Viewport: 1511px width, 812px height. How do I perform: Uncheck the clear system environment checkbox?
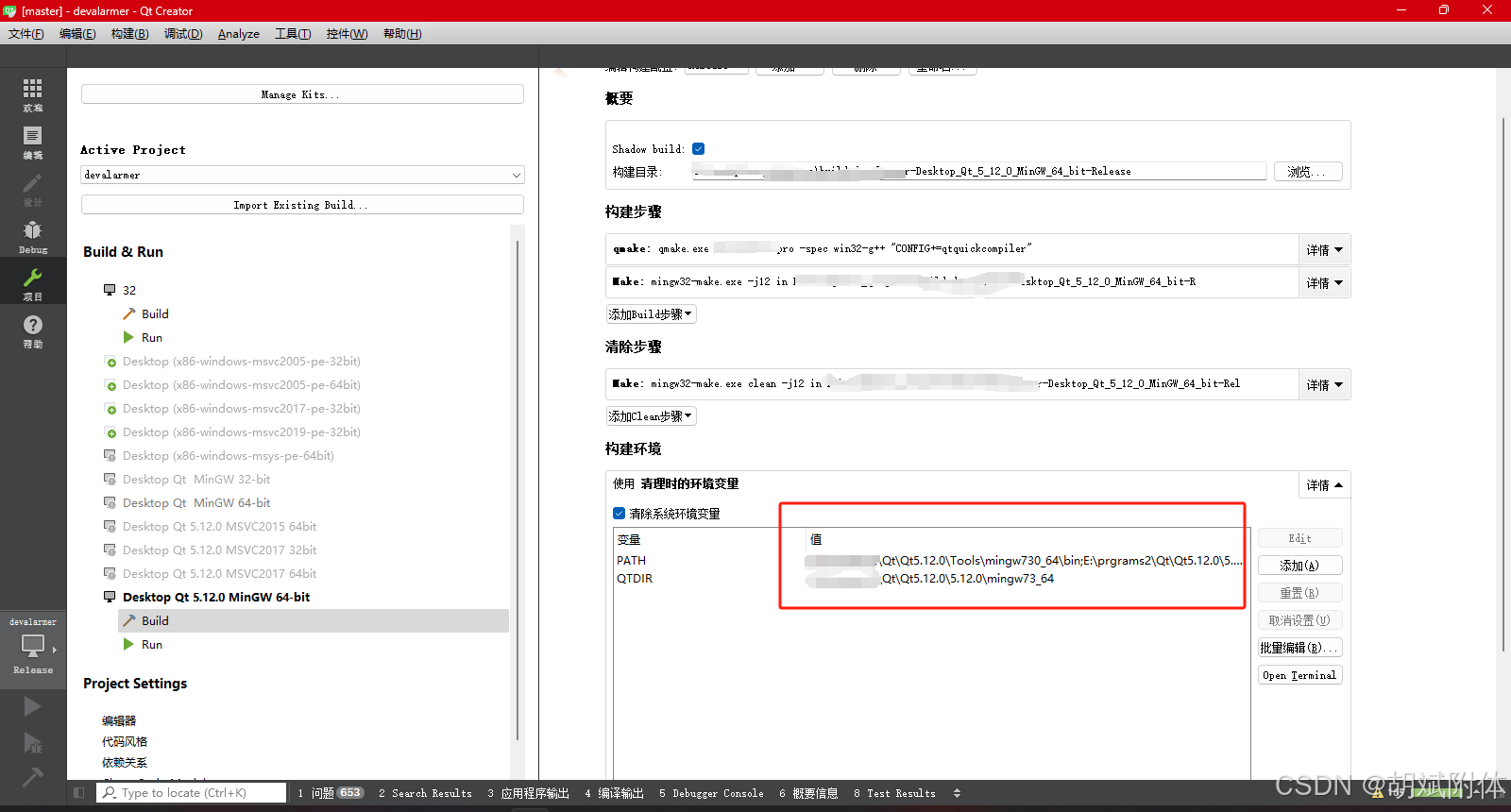[x=620, y=514]
